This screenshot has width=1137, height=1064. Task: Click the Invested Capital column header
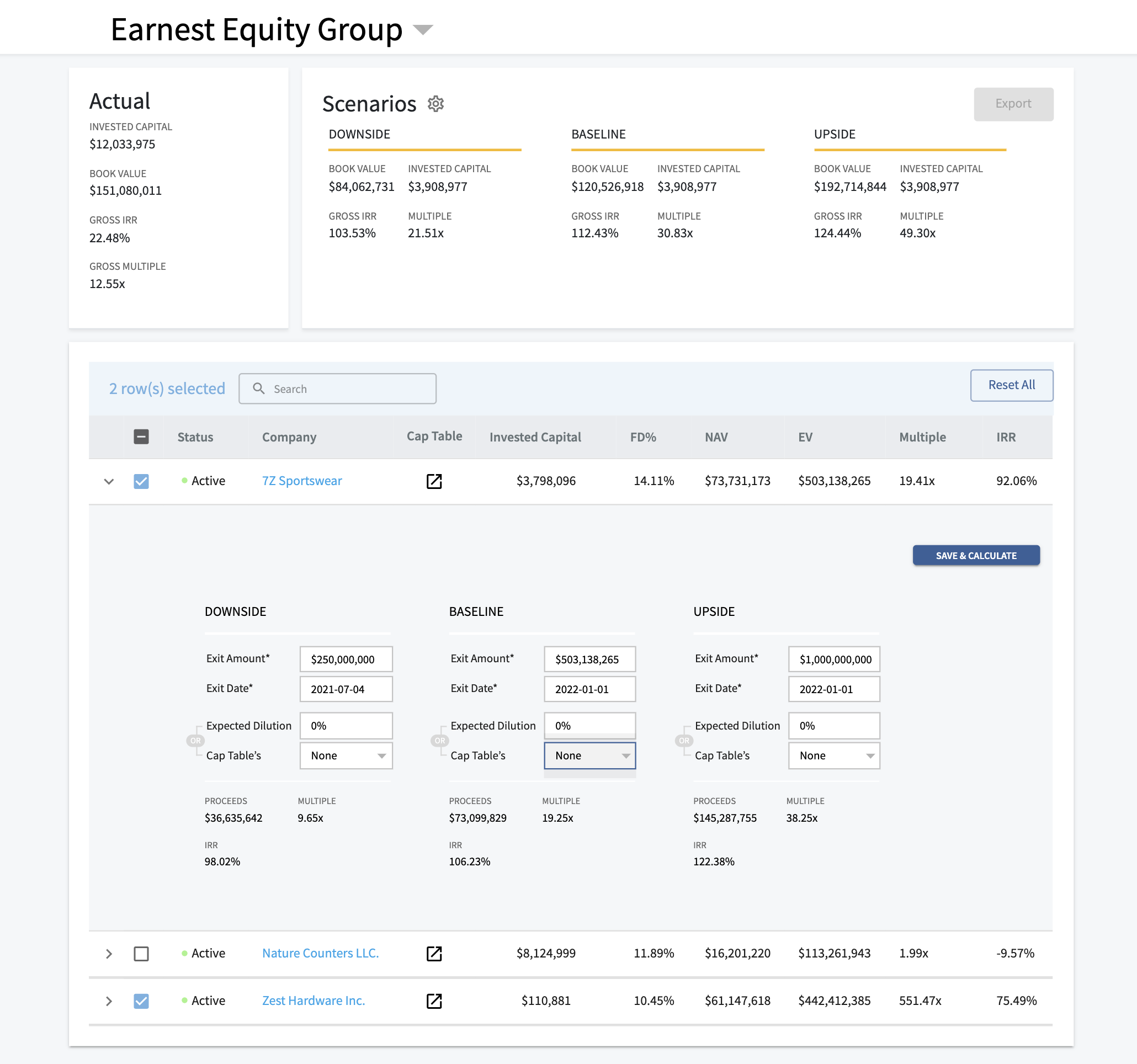pyautogui.click(x=535, y=438)
